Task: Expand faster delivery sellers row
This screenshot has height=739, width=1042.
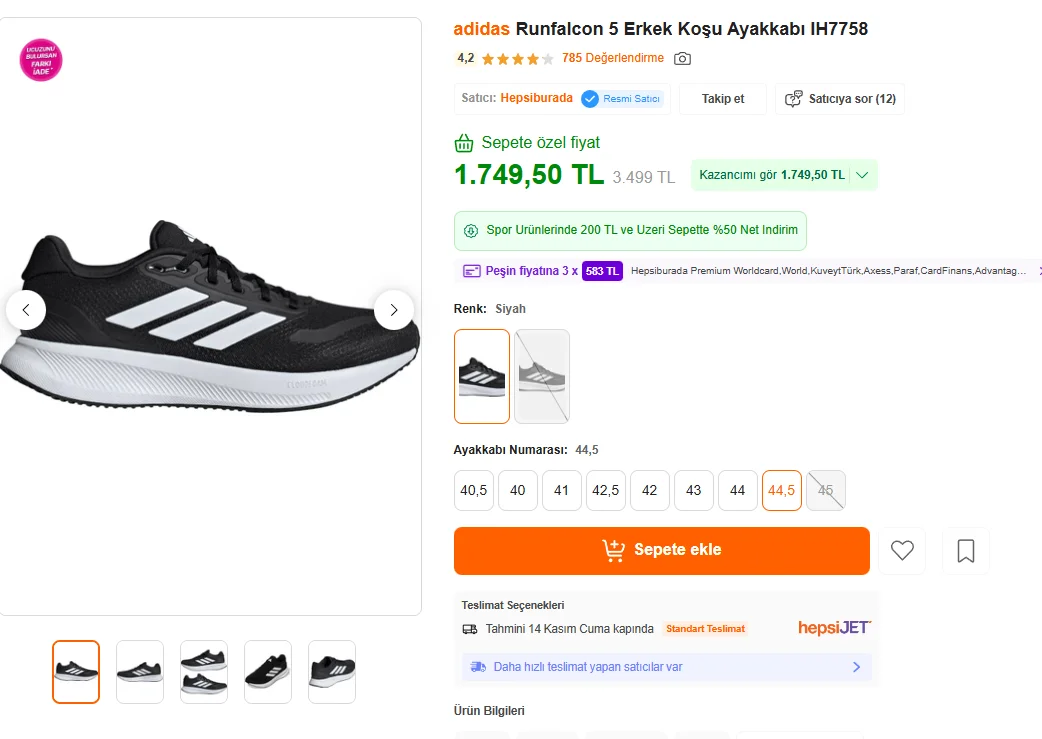Action: pos(856,667)
